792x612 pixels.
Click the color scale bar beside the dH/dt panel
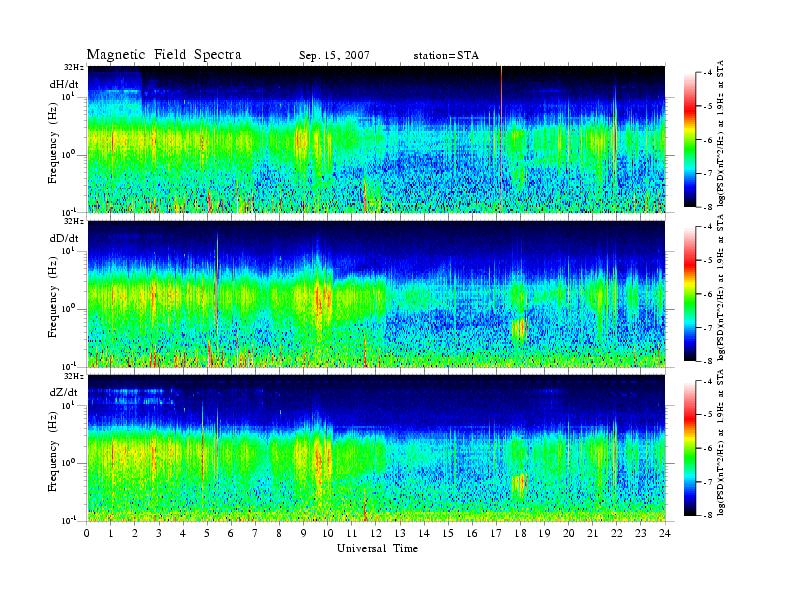pyautogui.click(x=689, y=140)
